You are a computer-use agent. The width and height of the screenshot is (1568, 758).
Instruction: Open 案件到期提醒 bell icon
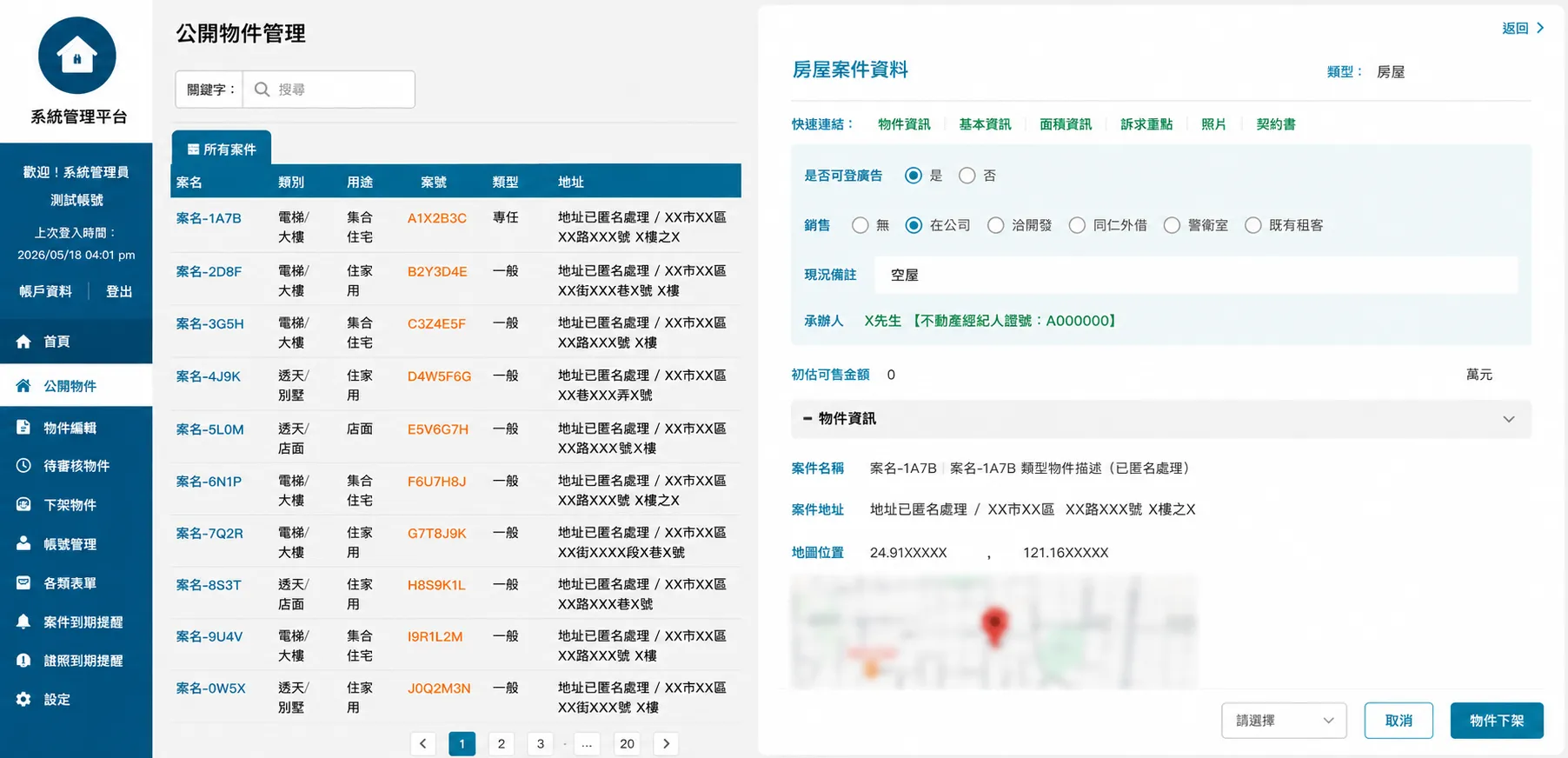click(x=23, y=622)
